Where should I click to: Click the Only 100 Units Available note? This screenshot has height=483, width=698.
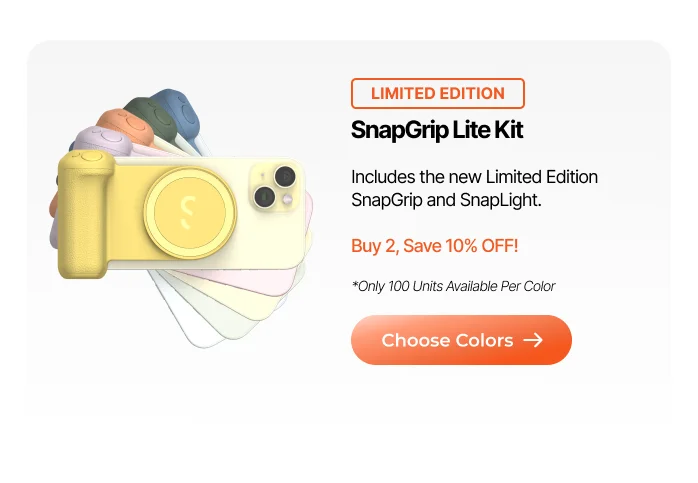click(x=452, y=286)
